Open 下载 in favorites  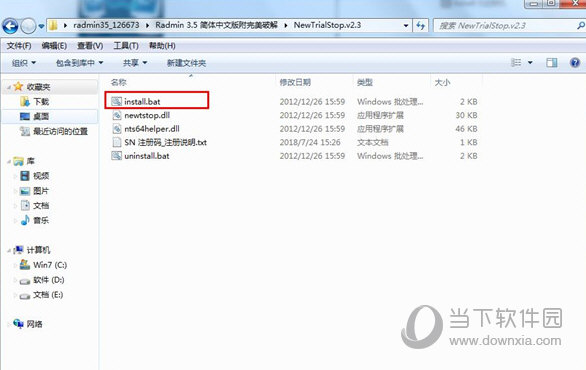point(41,102)
